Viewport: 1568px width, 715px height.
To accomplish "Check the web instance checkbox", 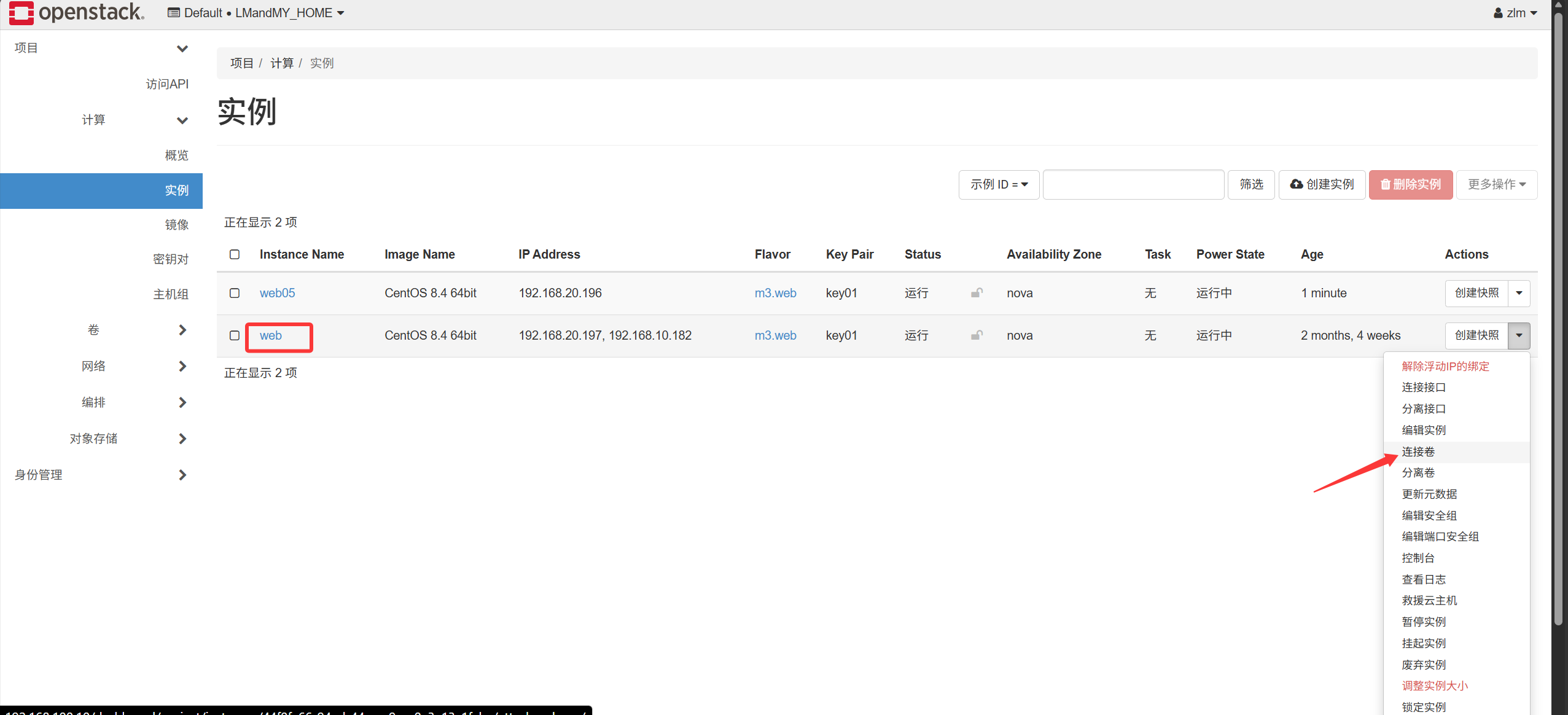I will (235, 335).
